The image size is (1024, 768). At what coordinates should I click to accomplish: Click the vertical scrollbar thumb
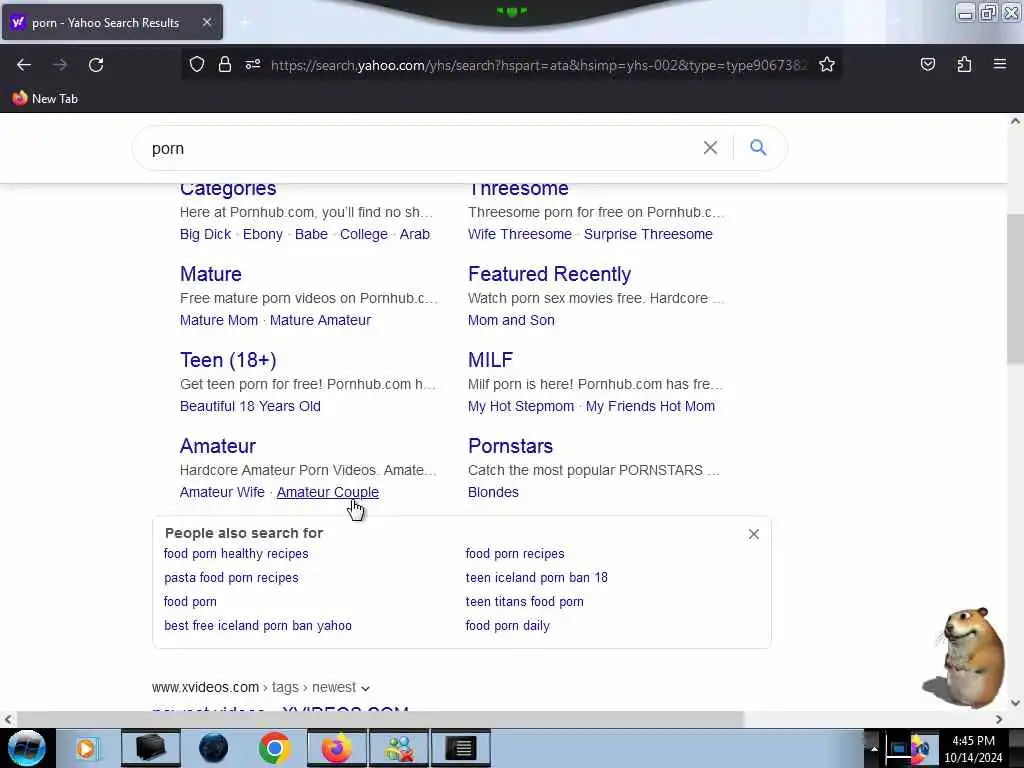(1015, 289)
